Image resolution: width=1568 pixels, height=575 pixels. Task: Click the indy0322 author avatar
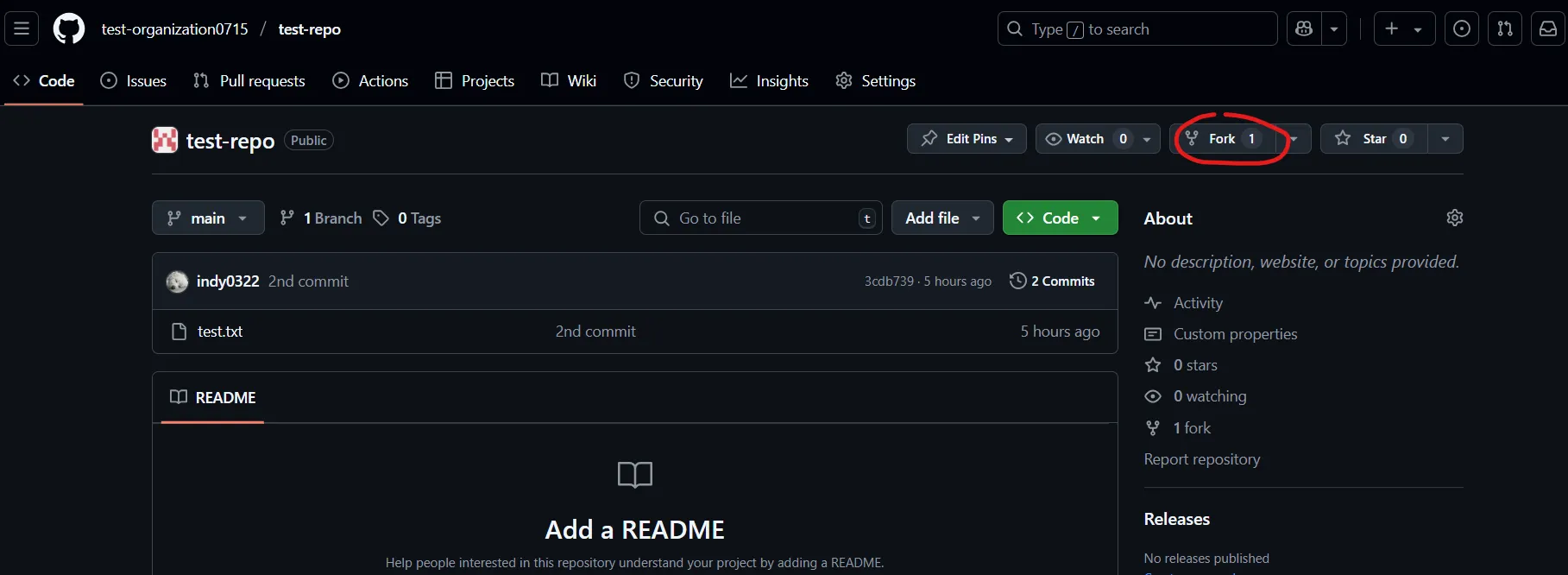(x=177, y=281)
